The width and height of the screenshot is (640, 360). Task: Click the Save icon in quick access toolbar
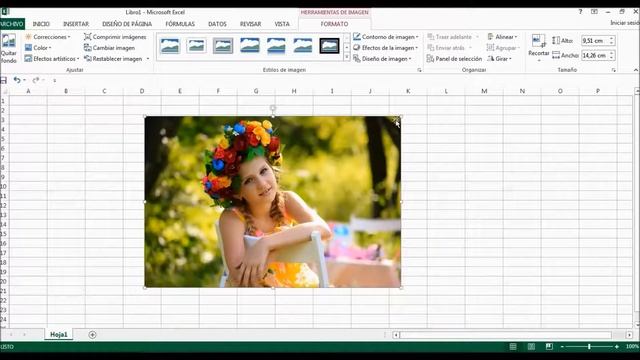4,80
